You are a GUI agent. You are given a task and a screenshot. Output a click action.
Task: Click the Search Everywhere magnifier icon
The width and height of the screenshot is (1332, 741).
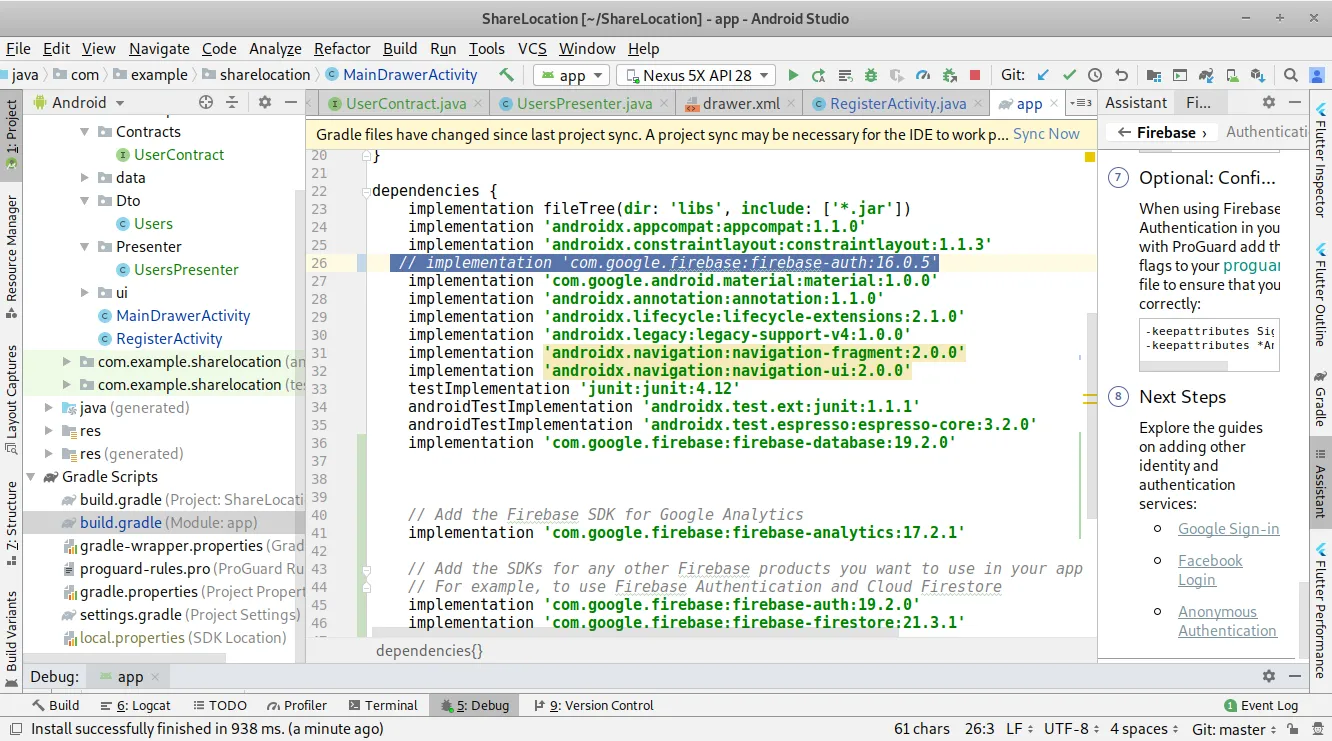[1291, 75]
